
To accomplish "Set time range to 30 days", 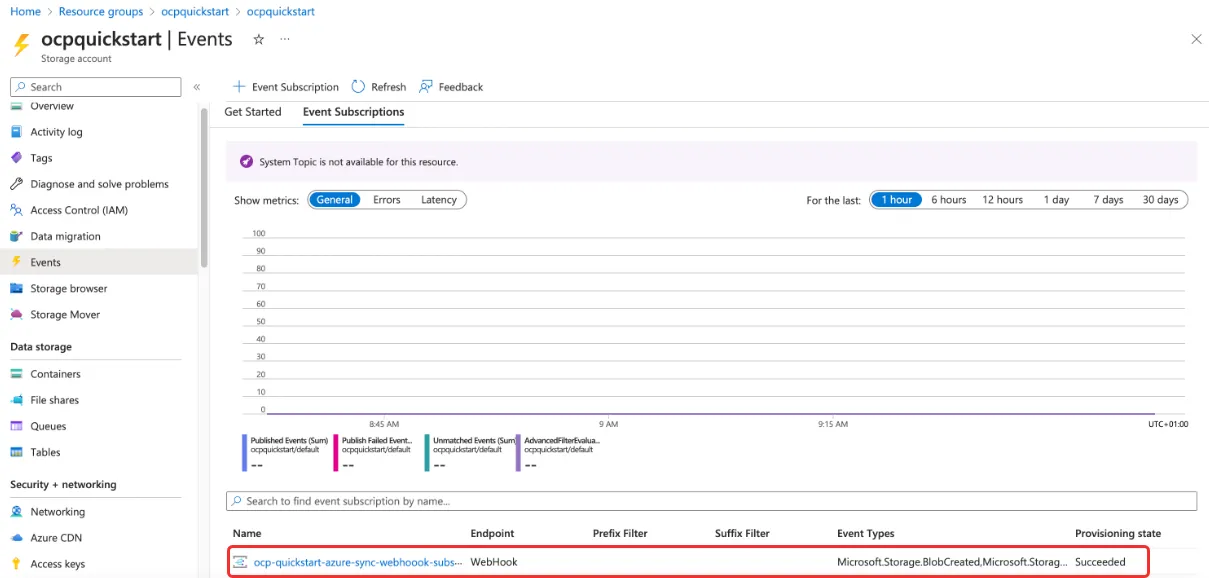I will 1161,200.
